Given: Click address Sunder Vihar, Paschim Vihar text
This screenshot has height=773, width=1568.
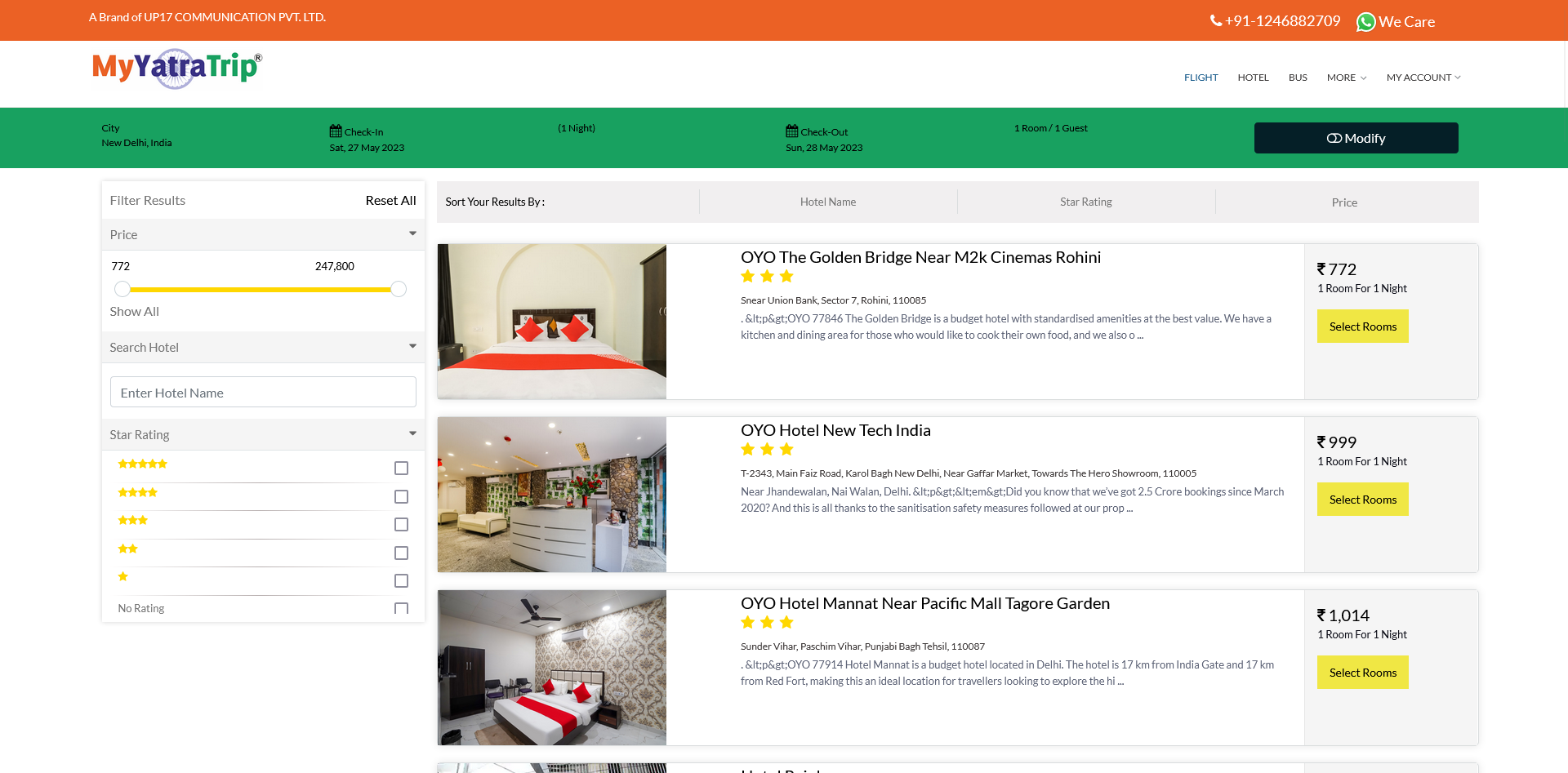Looking at the screenshot, I should (x=862, y=646).
